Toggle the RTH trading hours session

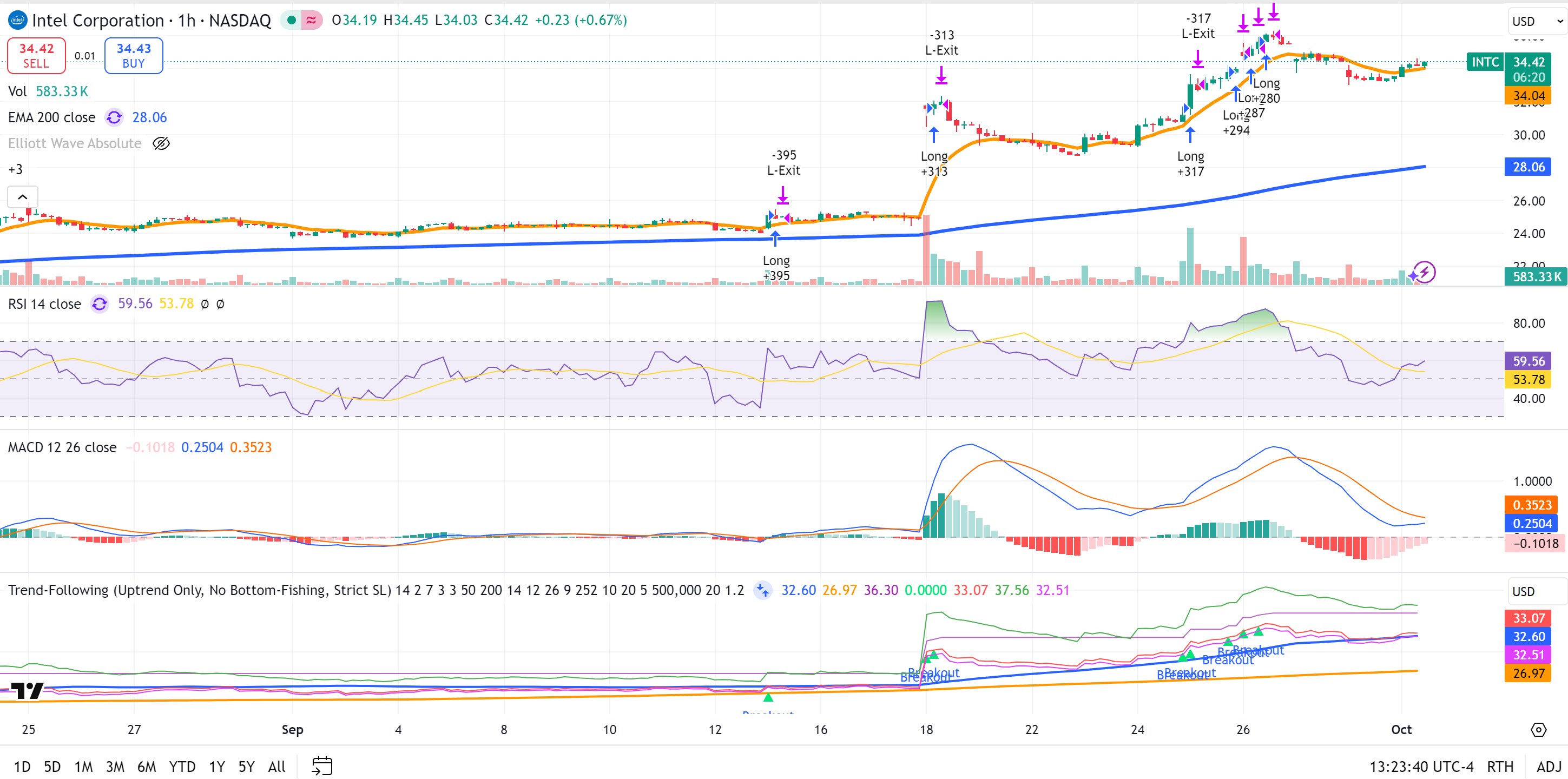click(x=1500, y=766)
